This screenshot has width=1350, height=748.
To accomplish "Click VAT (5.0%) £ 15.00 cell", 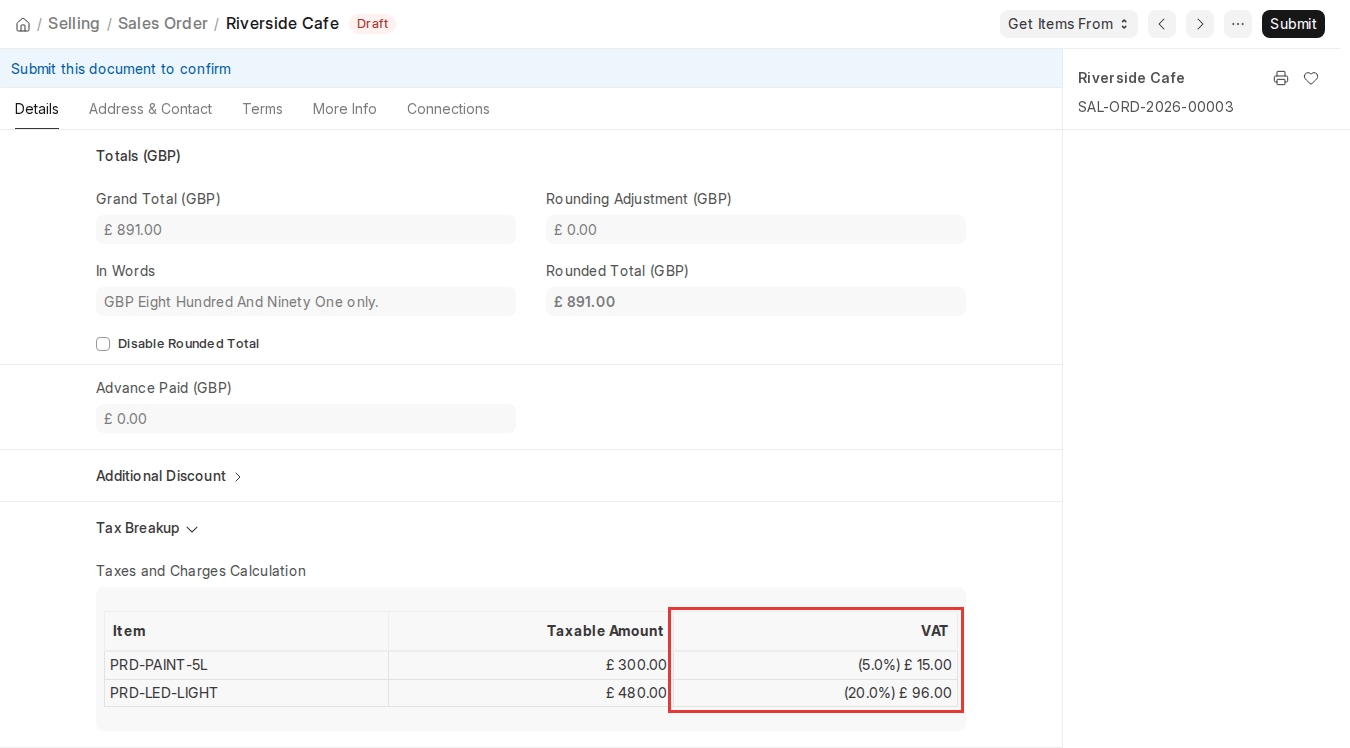I will coord(815,665).
